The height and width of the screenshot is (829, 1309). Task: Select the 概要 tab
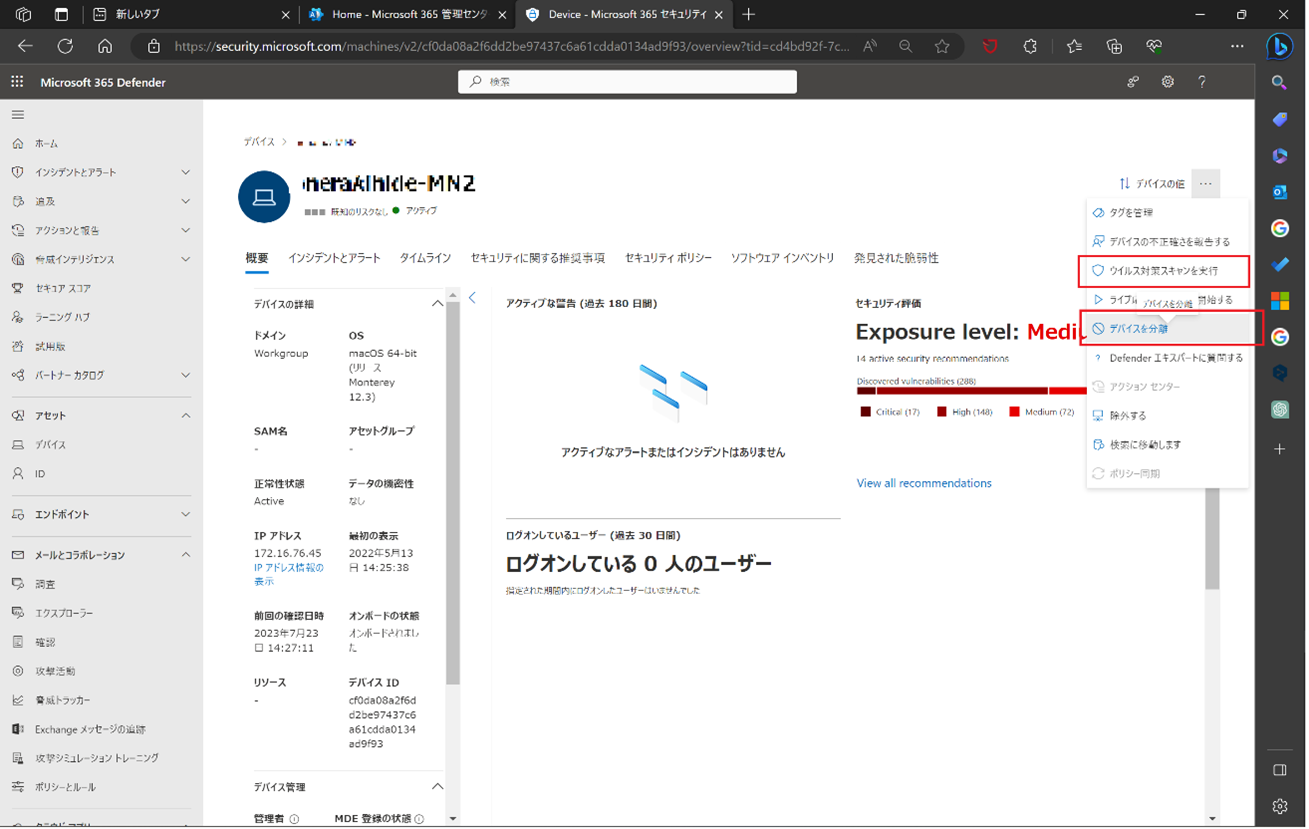click(257, 258)
